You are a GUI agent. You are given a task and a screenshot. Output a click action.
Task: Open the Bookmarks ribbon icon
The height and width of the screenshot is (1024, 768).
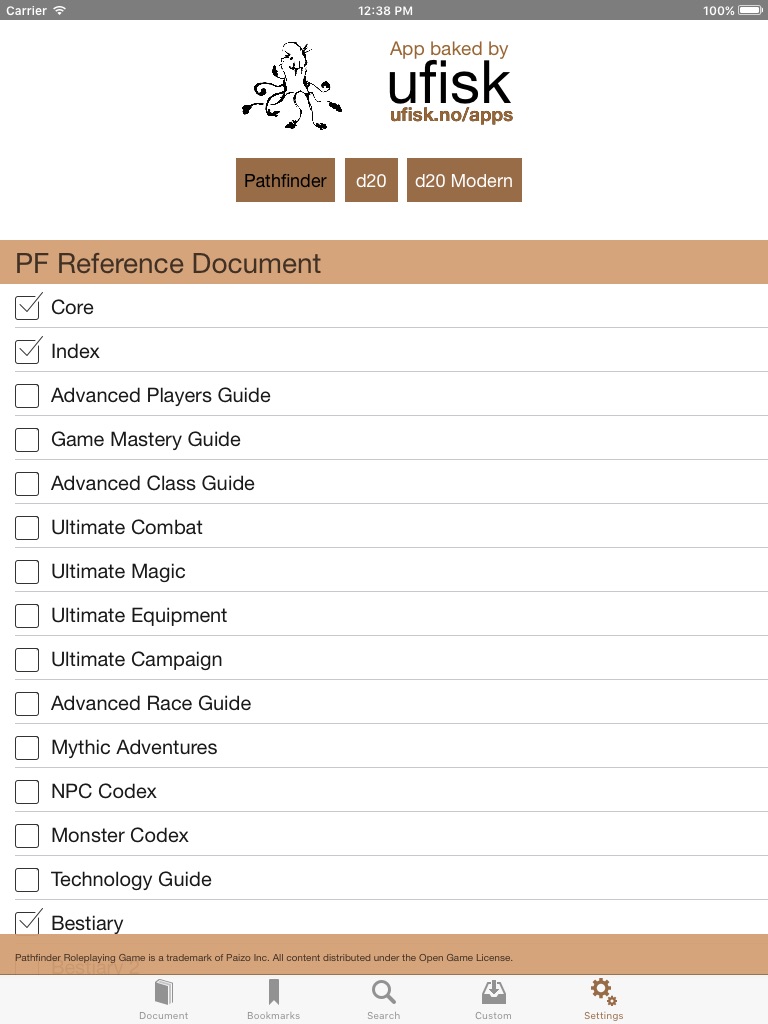pyautogui.click(x=274, y=992)
